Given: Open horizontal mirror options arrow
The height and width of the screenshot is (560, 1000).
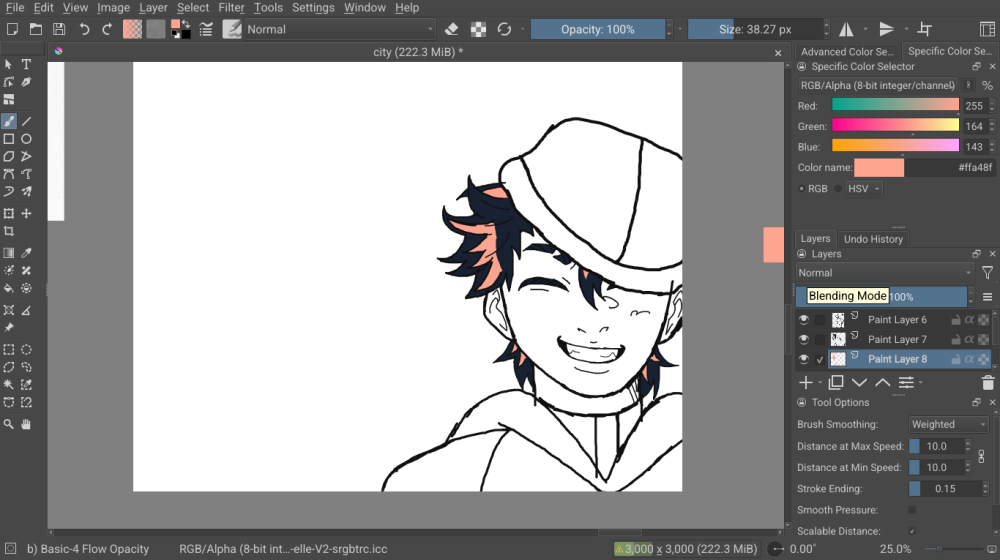Looking at the screenshot, I should click(x=865, y=29).
